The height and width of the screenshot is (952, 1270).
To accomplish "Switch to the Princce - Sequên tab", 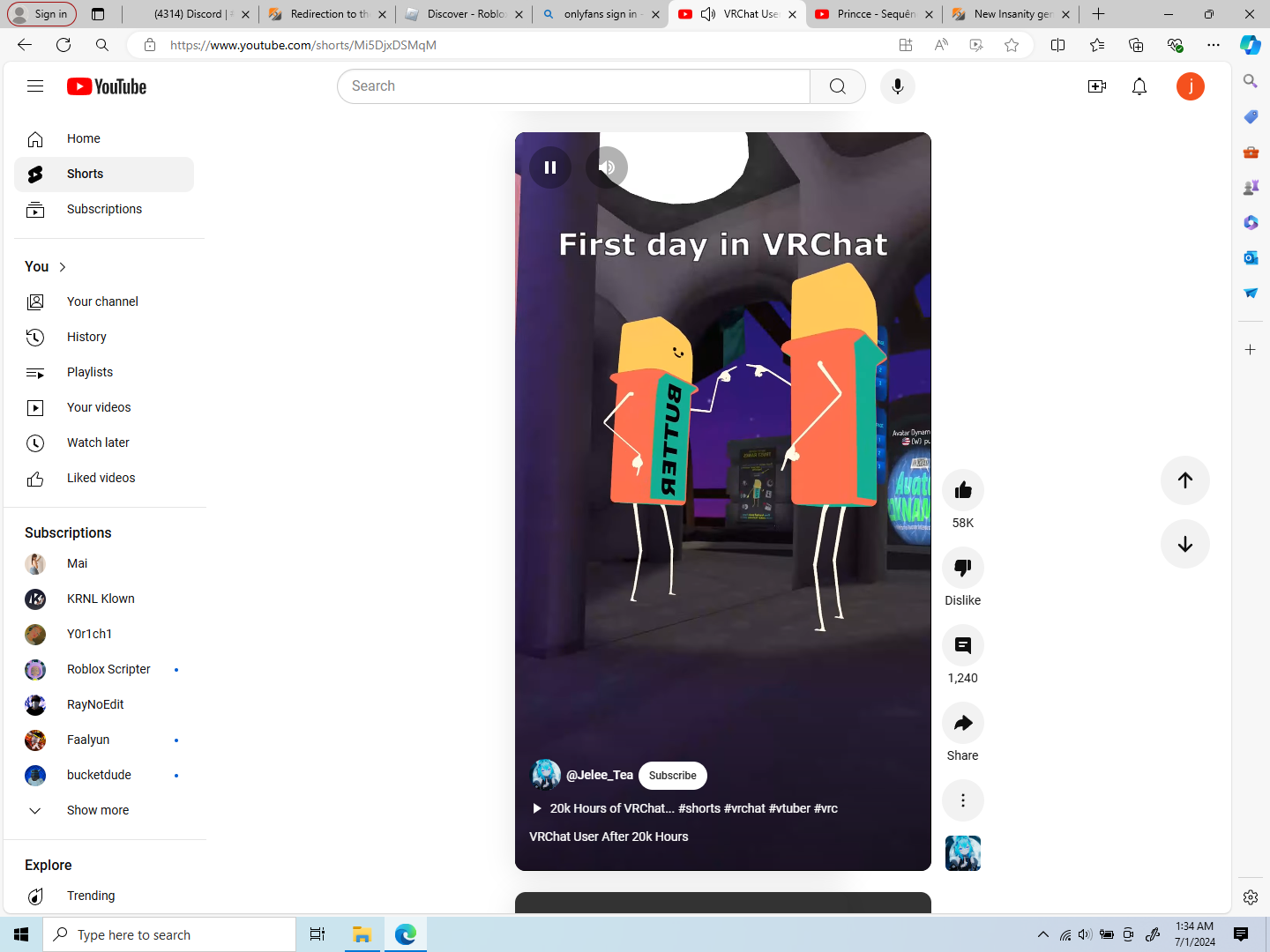I will pyautogui.click(x=873, y=14).
